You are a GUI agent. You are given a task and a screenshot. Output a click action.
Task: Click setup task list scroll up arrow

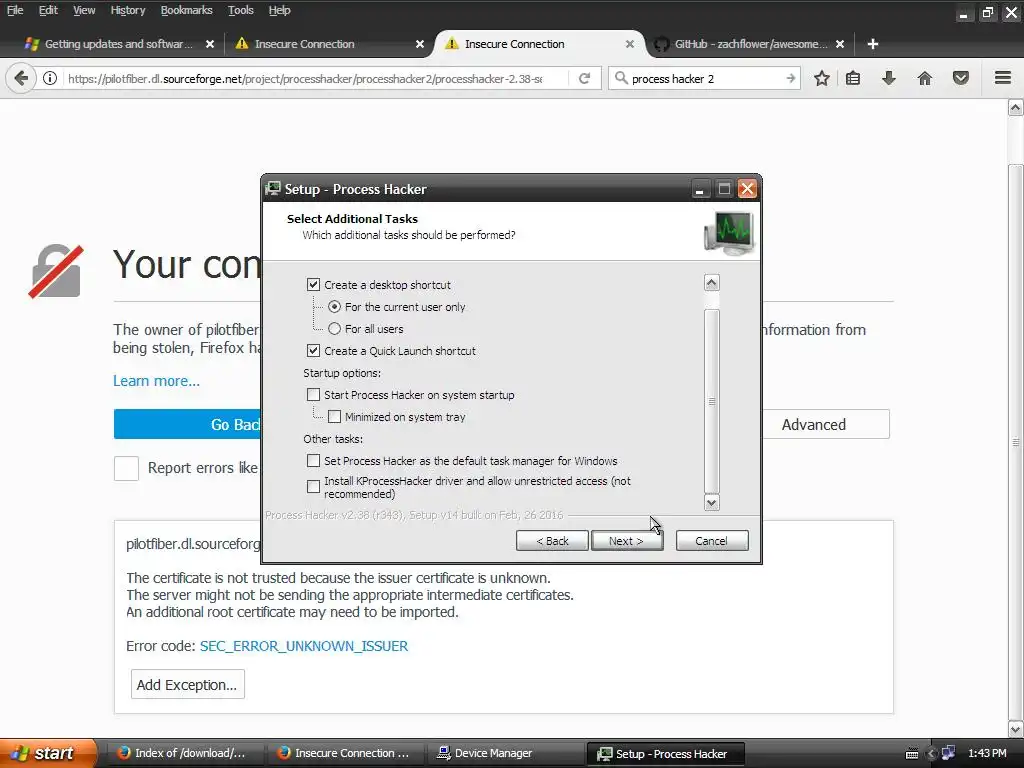[x=712, y=283]
